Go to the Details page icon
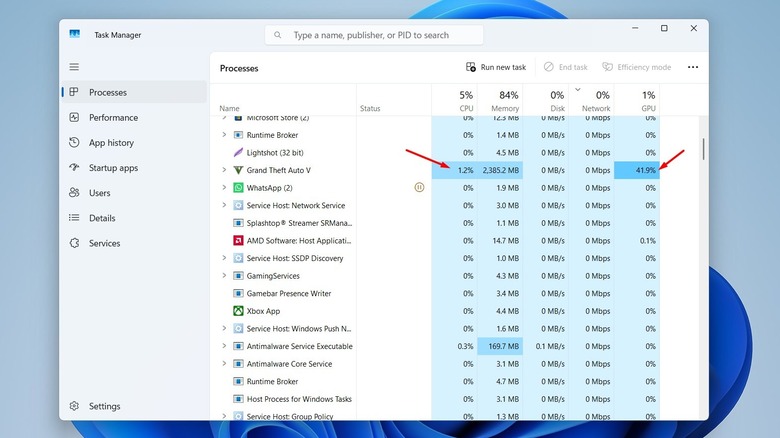Image resolution: width=780 pixels, height=438 pixels. [x=75, y=218]
